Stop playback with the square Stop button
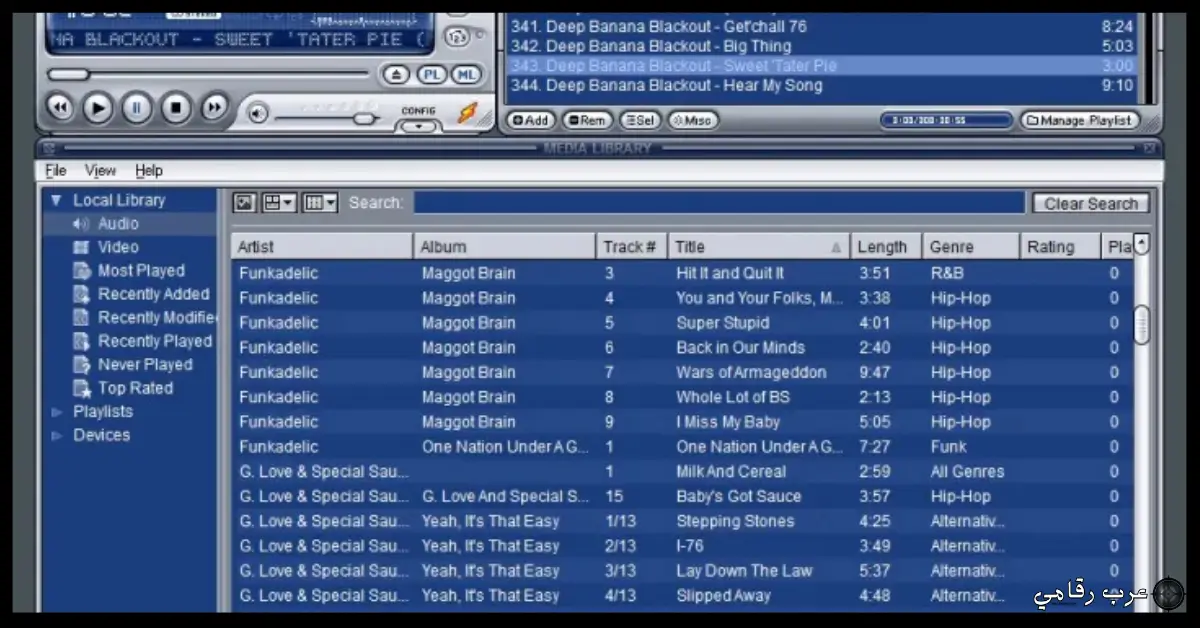Screen dimensions: 1200x628 176,107
